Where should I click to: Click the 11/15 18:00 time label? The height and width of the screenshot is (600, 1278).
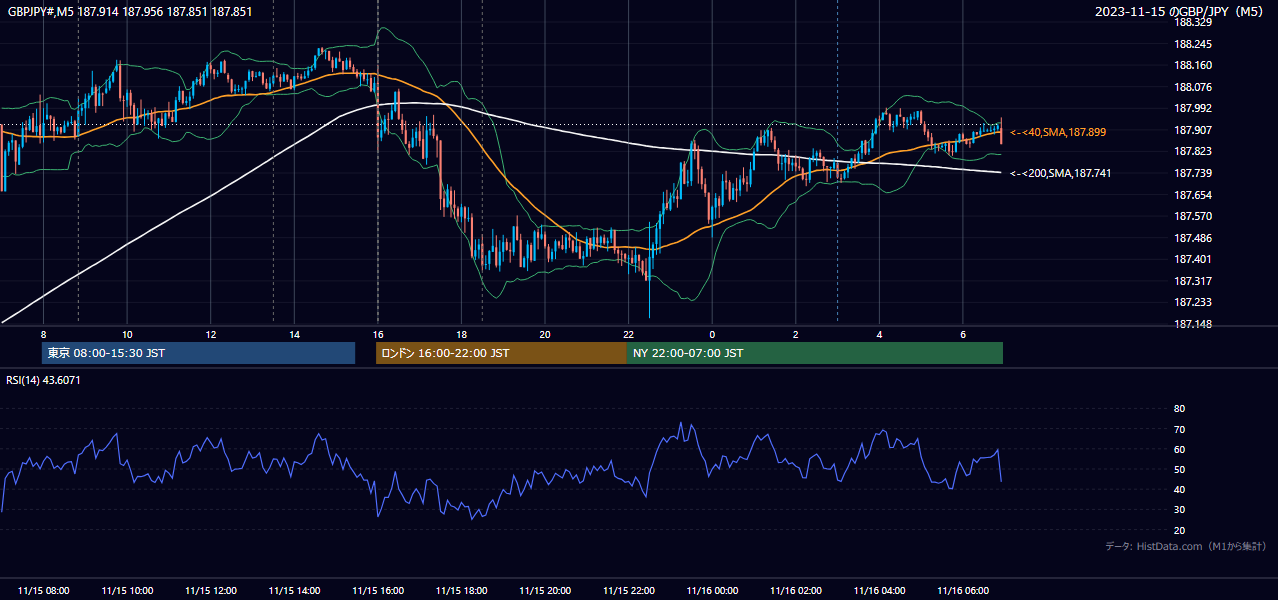tap(461, 591)
